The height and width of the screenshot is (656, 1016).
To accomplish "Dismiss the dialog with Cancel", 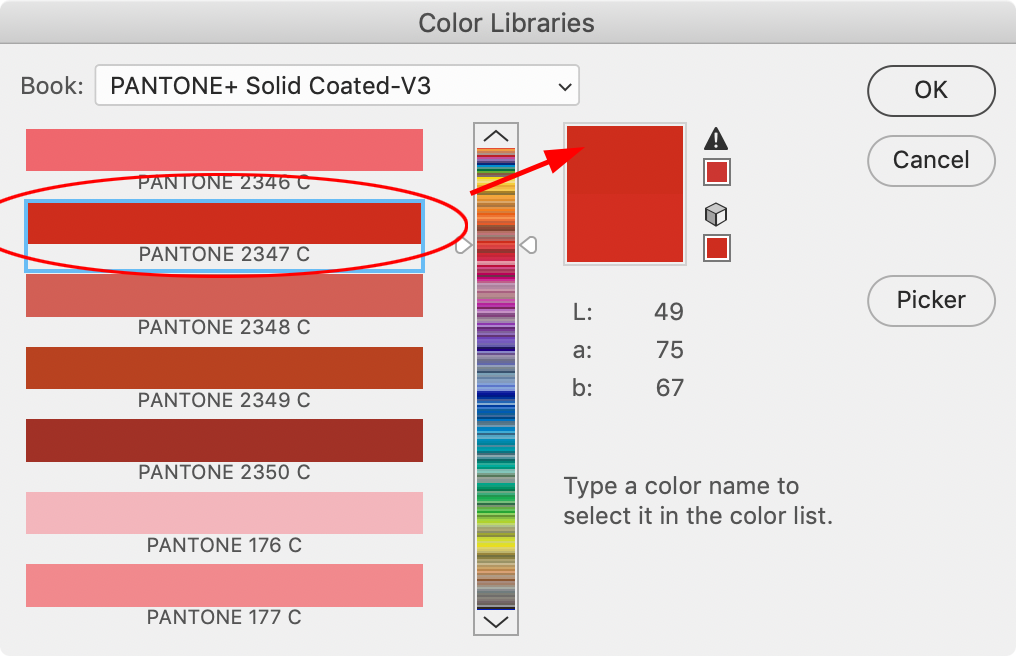I will 930,161.
